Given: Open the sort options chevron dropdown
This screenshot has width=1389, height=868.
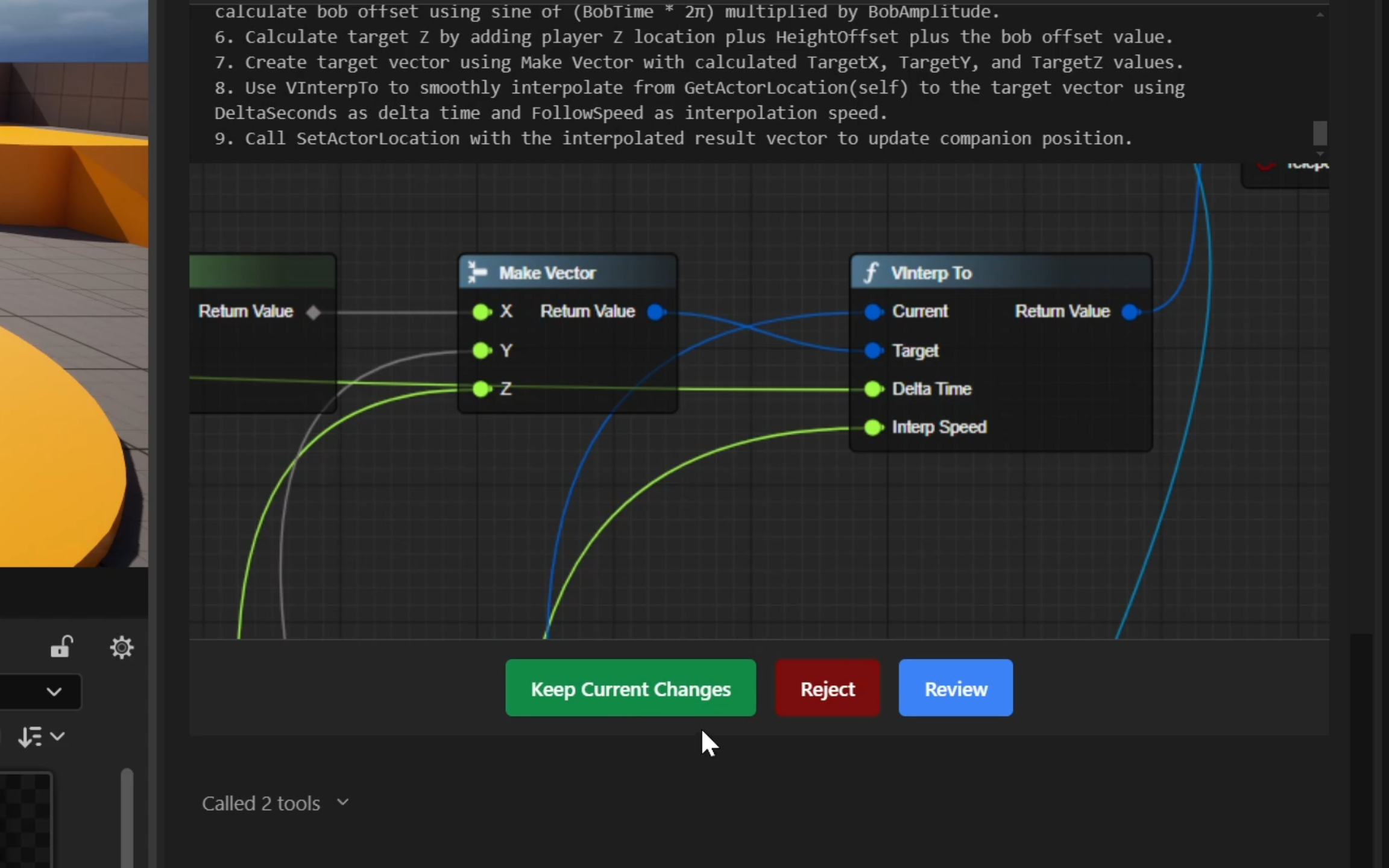Looking at the screenshot, I should pos(57,736).
